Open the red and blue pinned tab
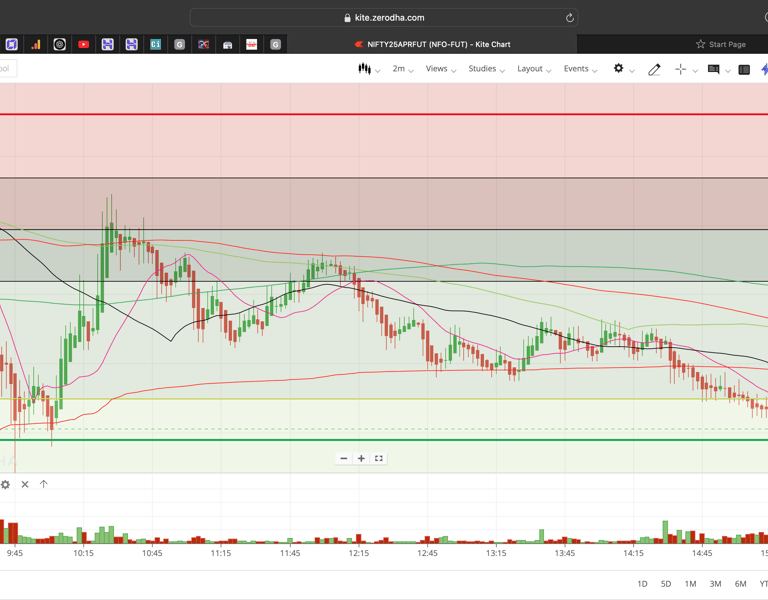This screenshot has height=600, width=768. (203, 45)
